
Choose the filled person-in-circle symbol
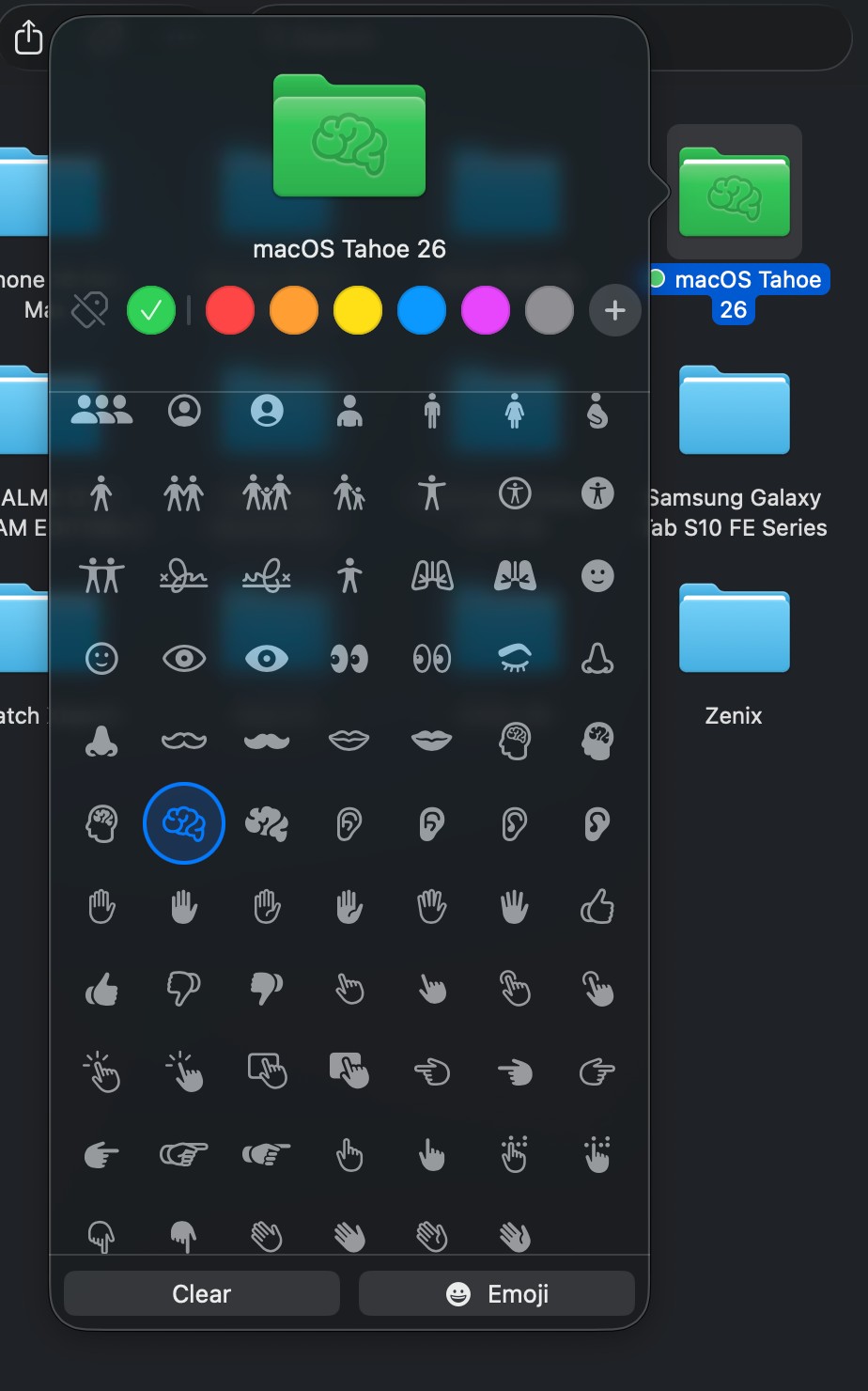tap(267, 411)
